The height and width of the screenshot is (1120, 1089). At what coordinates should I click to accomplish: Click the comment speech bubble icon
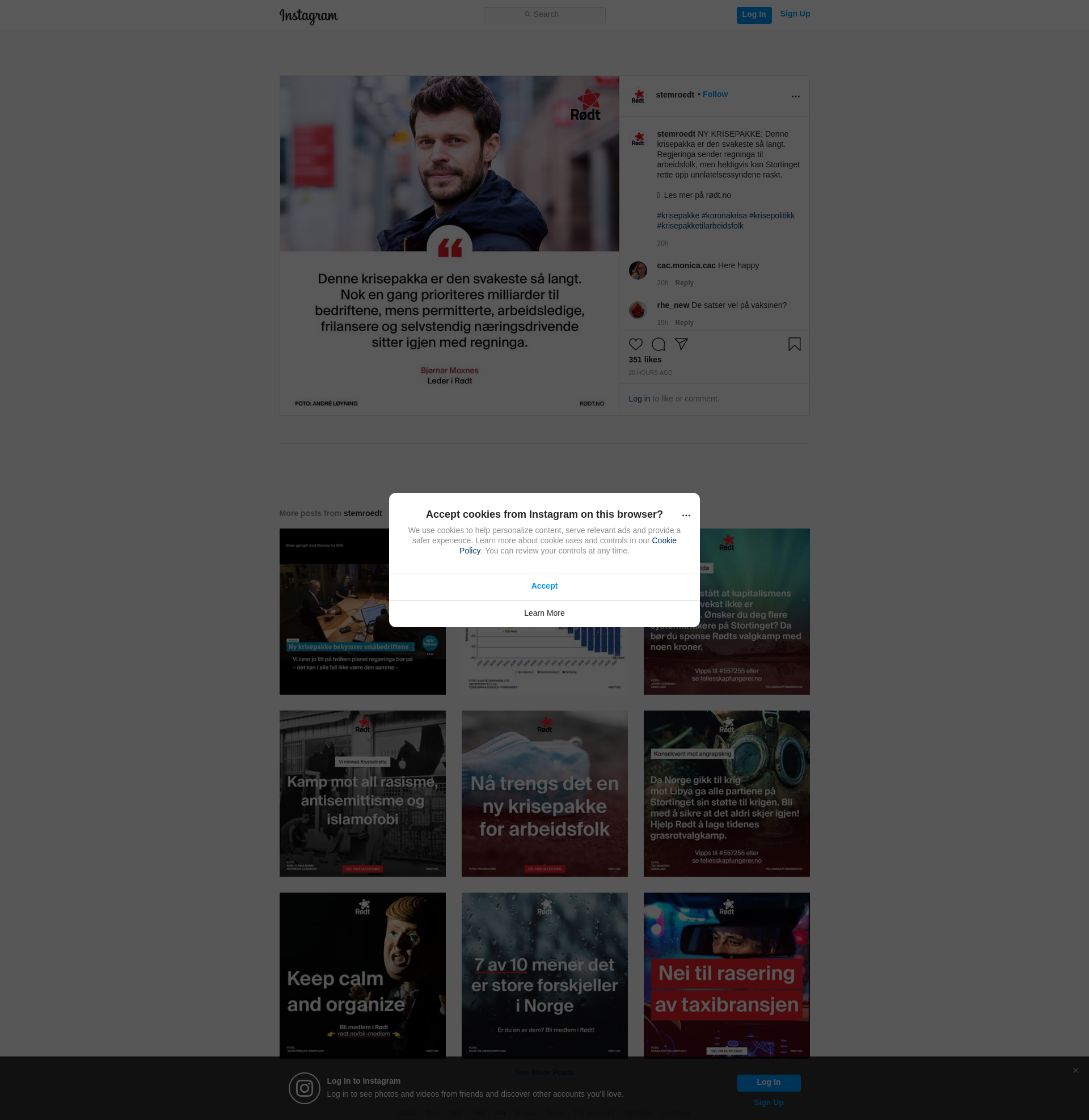[x=659, y=344]
